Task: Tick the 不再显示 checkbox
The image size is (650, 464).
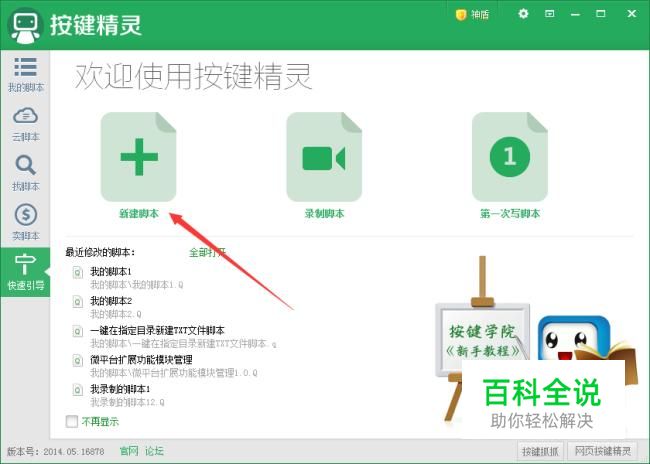Action: point(72,422)
